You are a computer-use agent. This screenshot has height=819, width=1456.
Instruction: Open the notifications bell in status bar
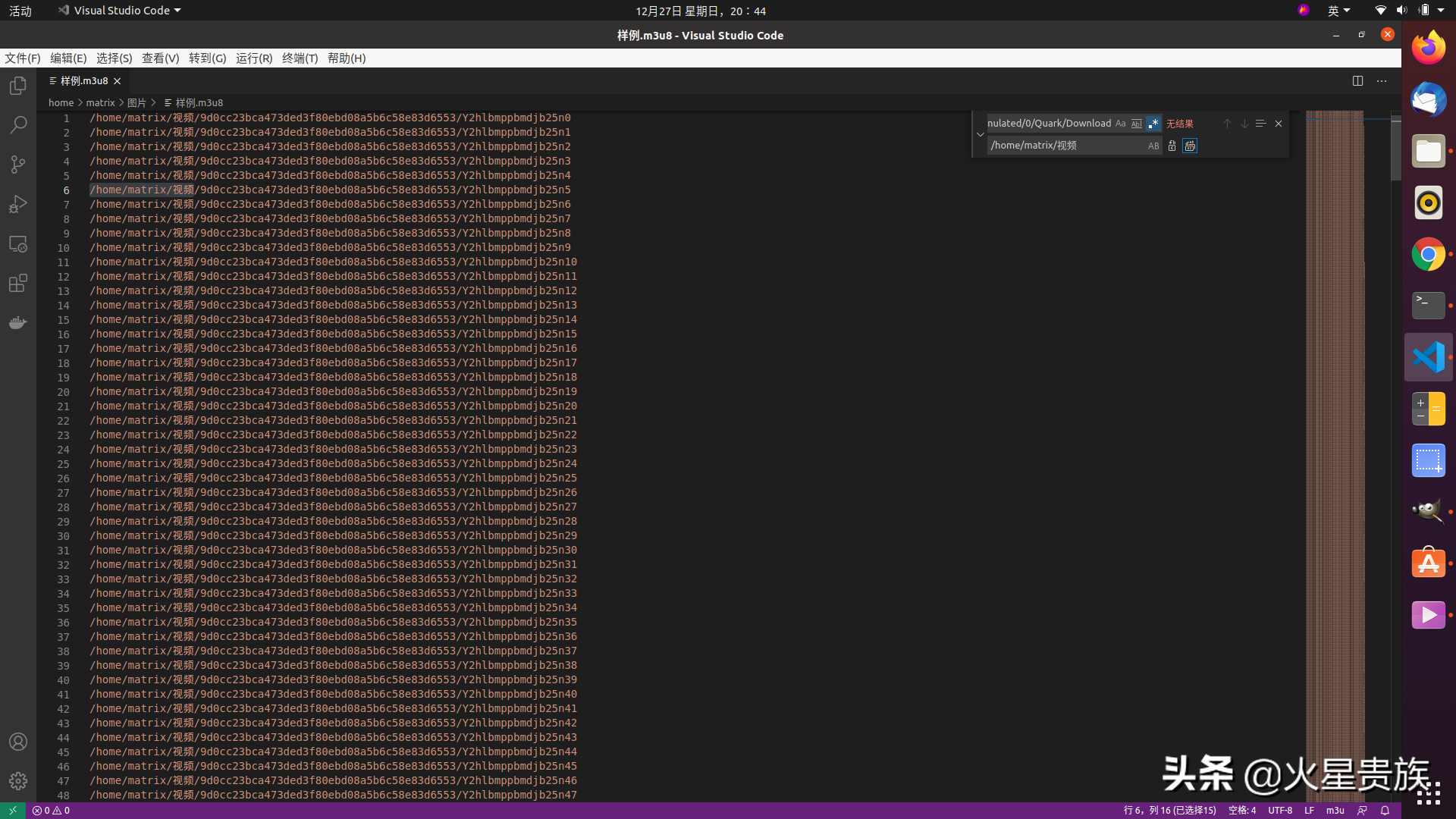1385,811
